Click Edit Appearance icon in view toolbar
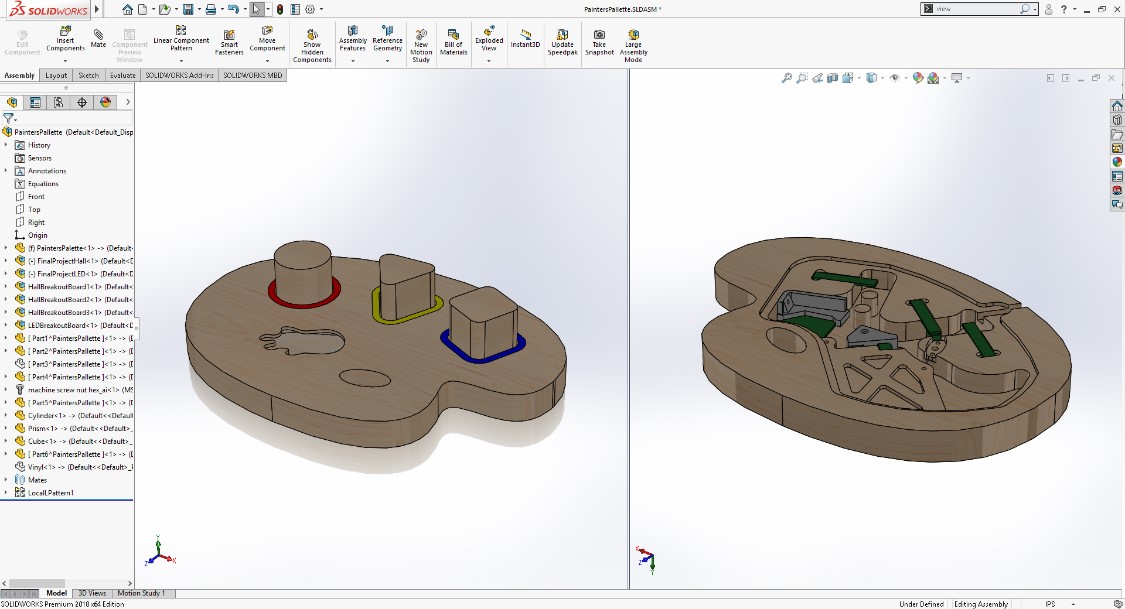 coord(918,77)
